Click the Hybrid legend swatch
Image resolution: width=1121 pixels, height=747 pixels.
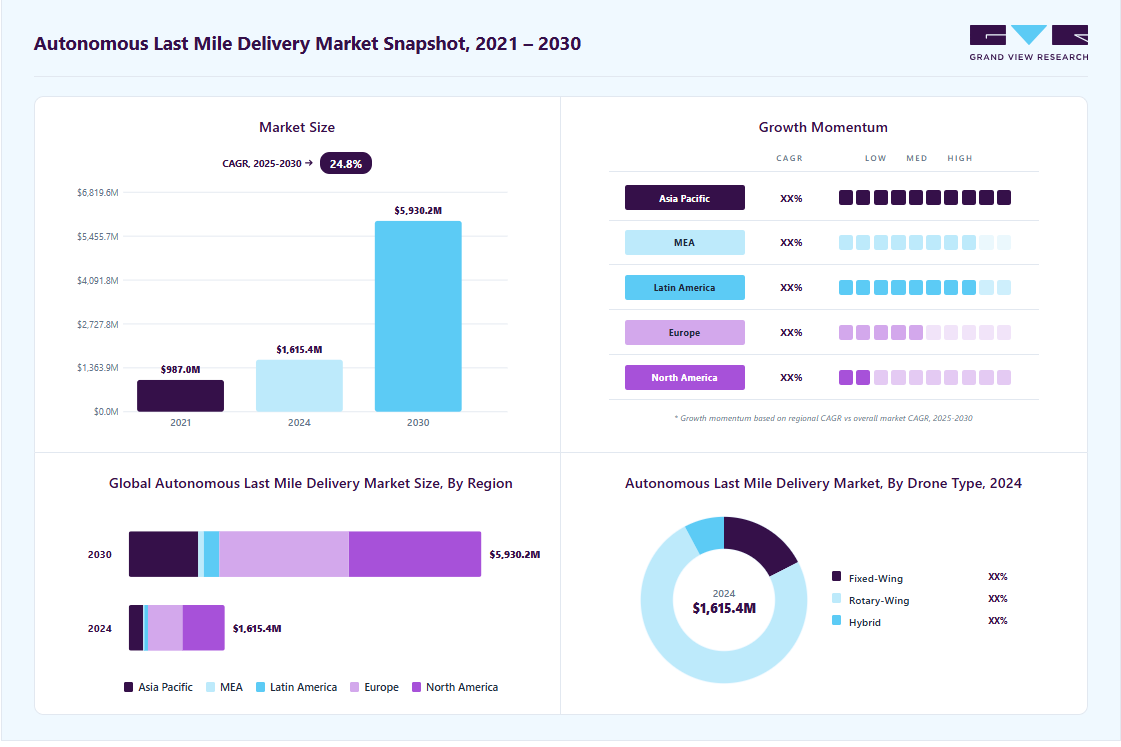tap(836, 620)
